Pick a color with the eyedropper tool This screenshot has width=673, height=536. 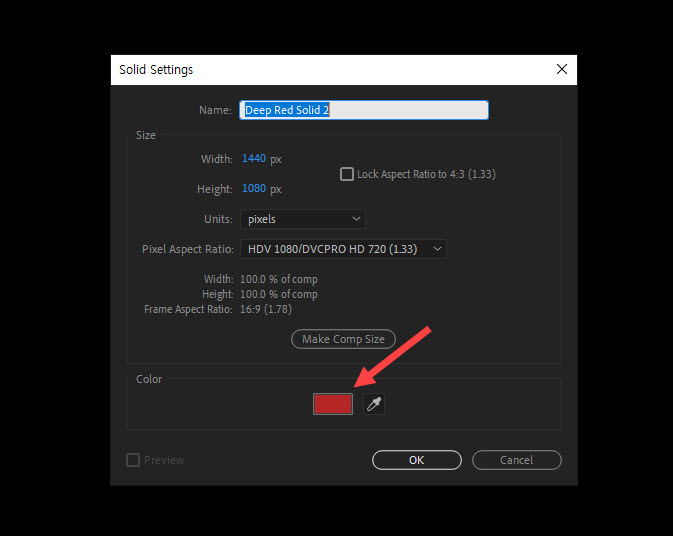tap(374, 404)
